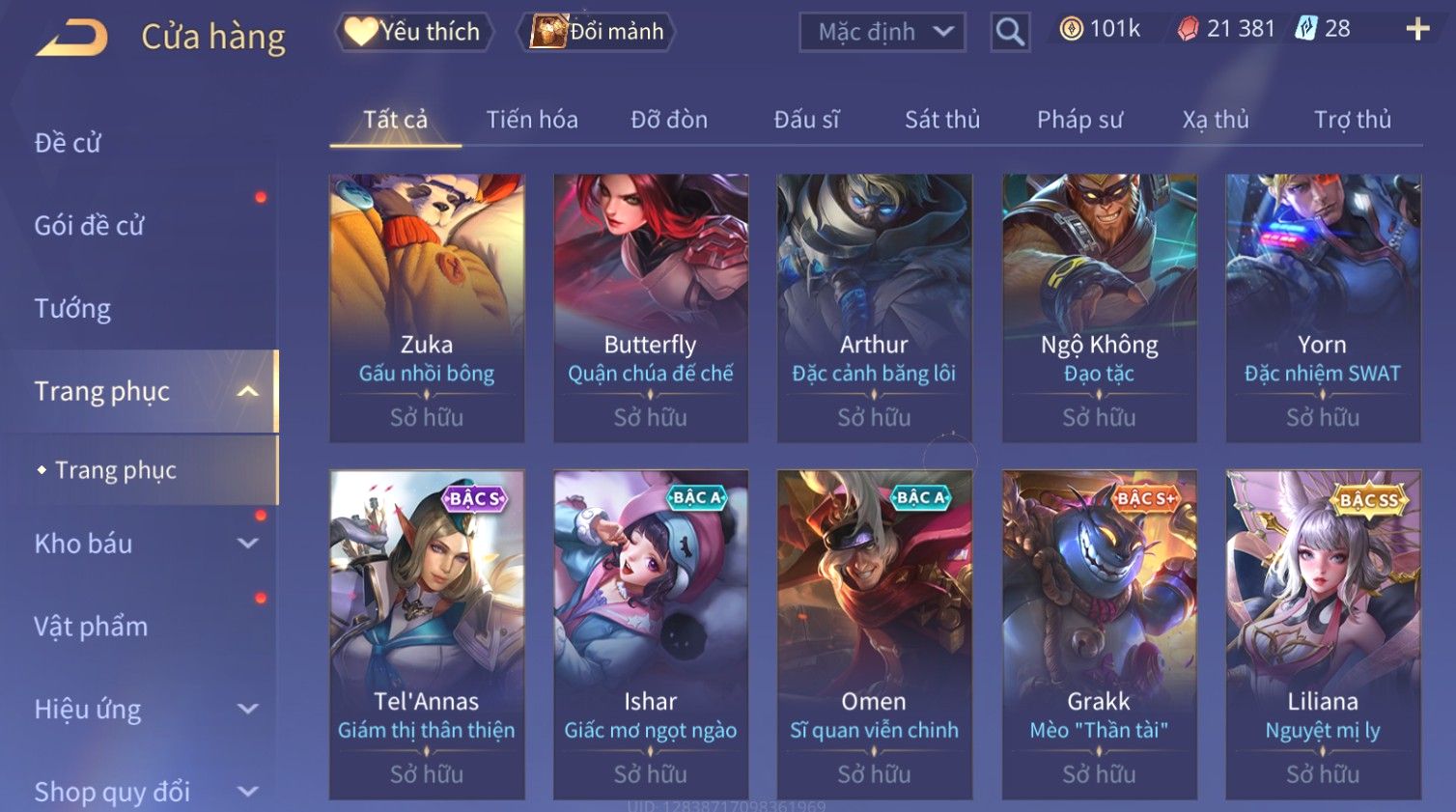Click the heart Yêu thích button
Image resolution: width=1456 pixels, height=812 pixels.
414,32
